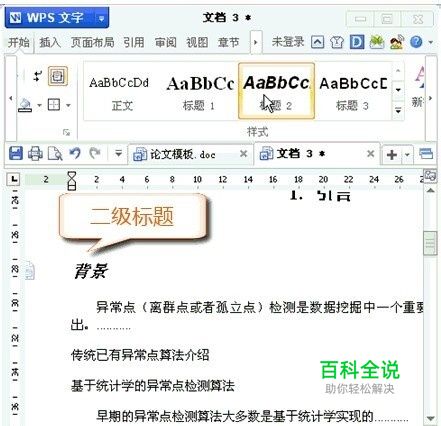Expand the full style gallery list
The height and width of the screenshot is (426, 441).
pos(398,110)
